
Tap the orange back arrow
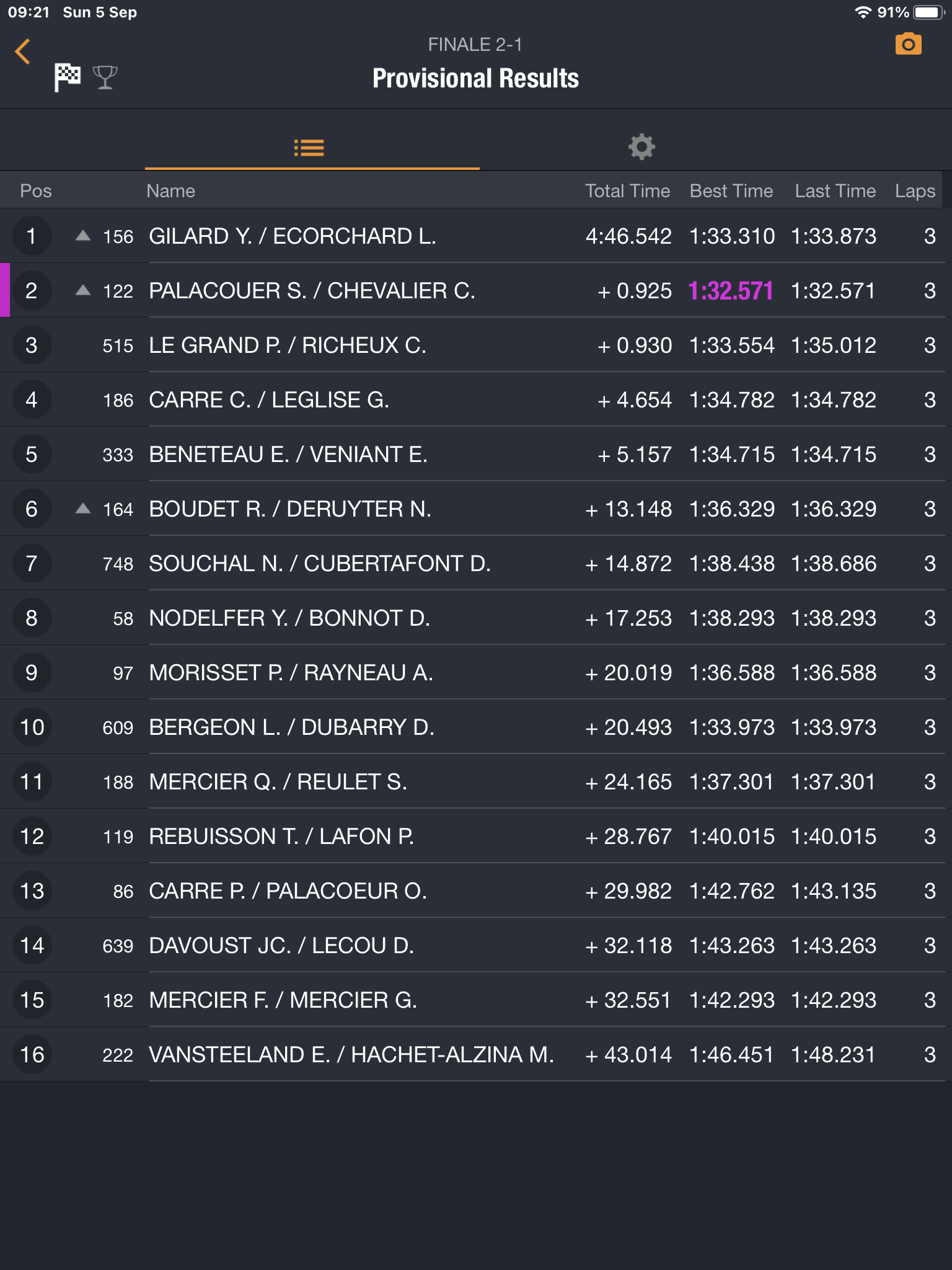23,51
